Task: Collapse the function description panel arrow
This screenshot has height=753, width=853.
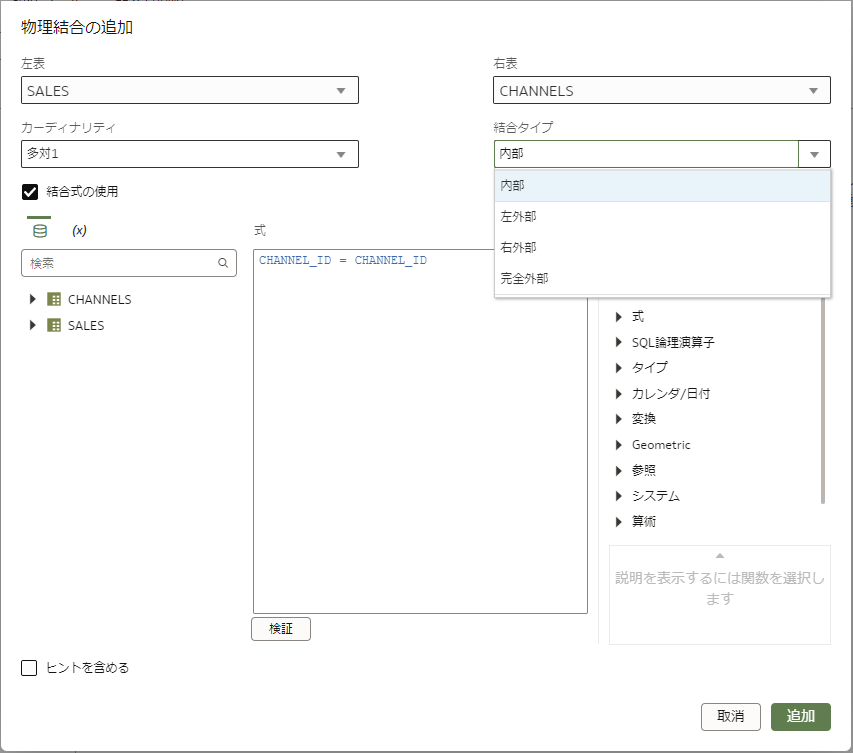Action: [720, 556]
